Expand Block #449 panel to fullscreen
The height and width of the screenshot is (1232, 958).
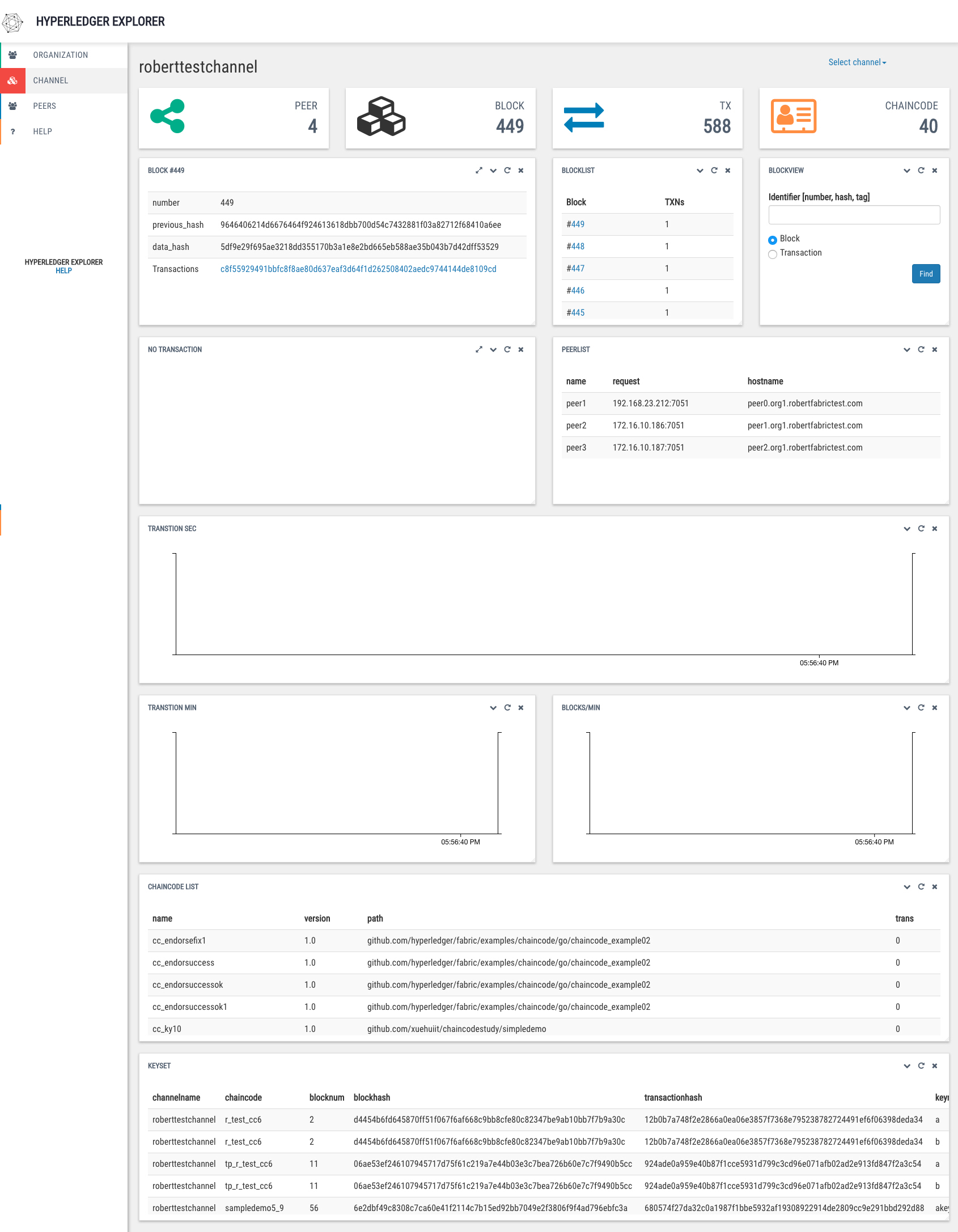click(479, 171)
